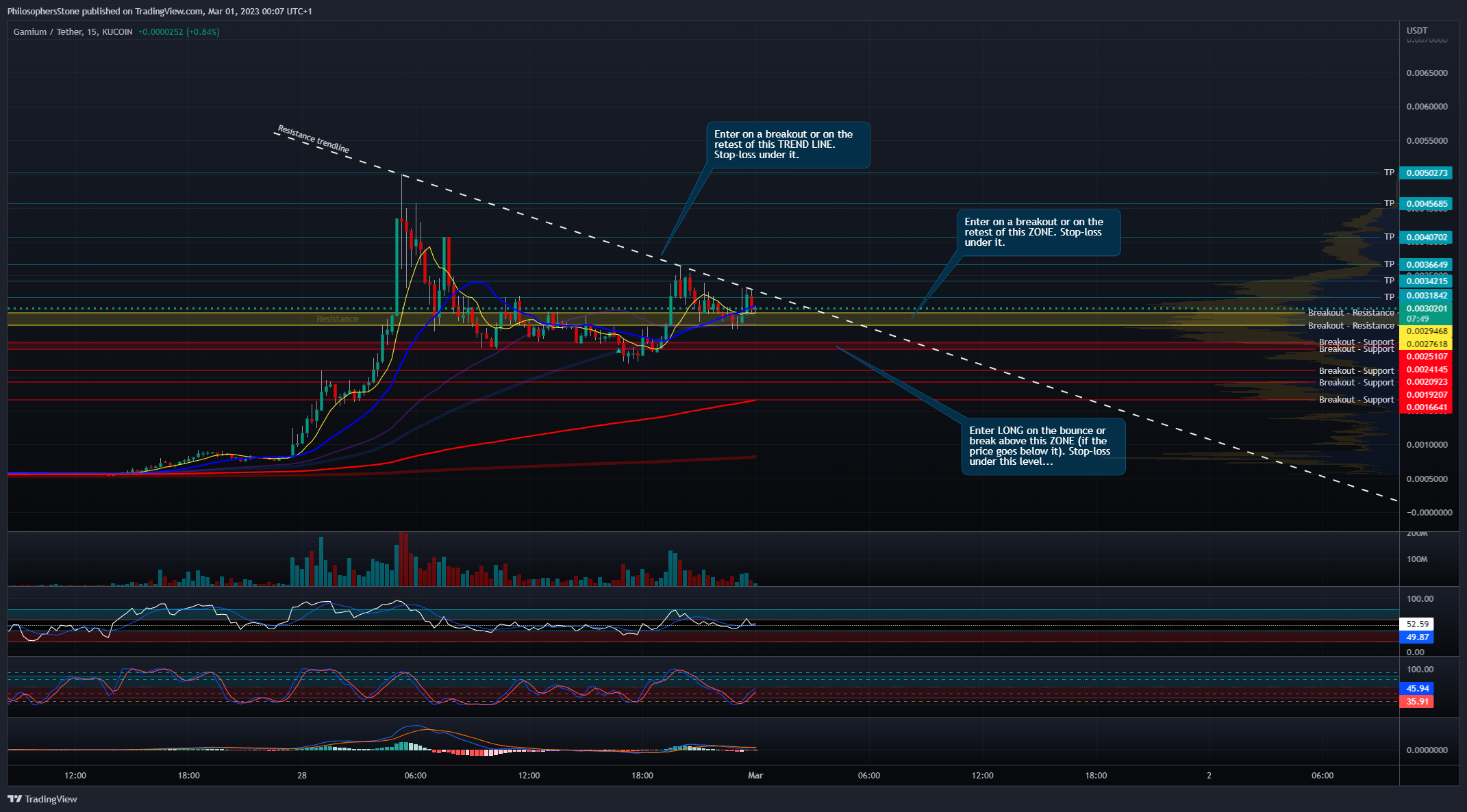Image resolution: width=1467 pixels, height=812 pixels.
Task: Click the 28 date on the time axis
Action: [302, 776]
